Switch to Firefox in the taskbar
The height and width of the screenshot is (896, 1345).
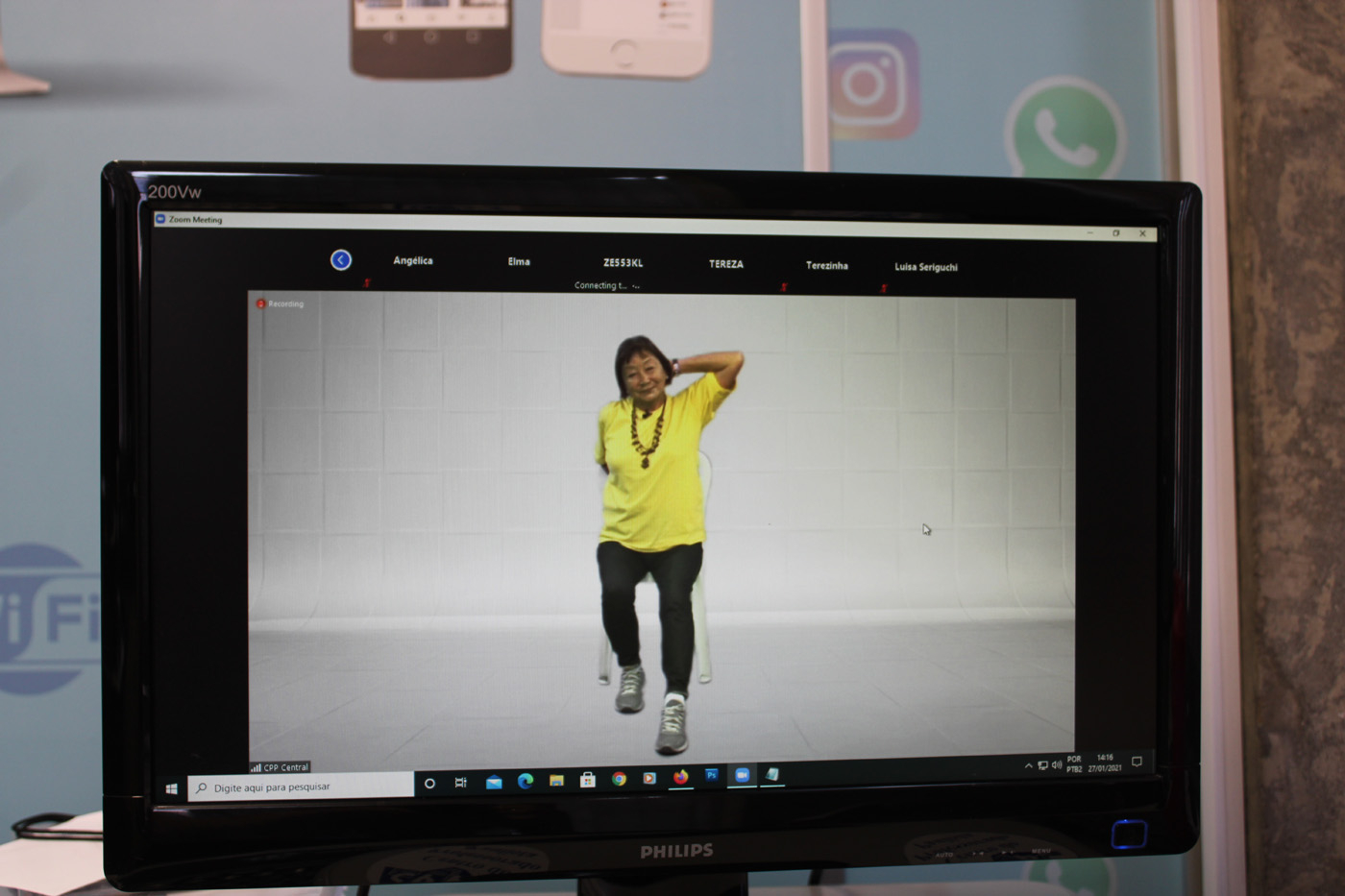coord(680,777)
